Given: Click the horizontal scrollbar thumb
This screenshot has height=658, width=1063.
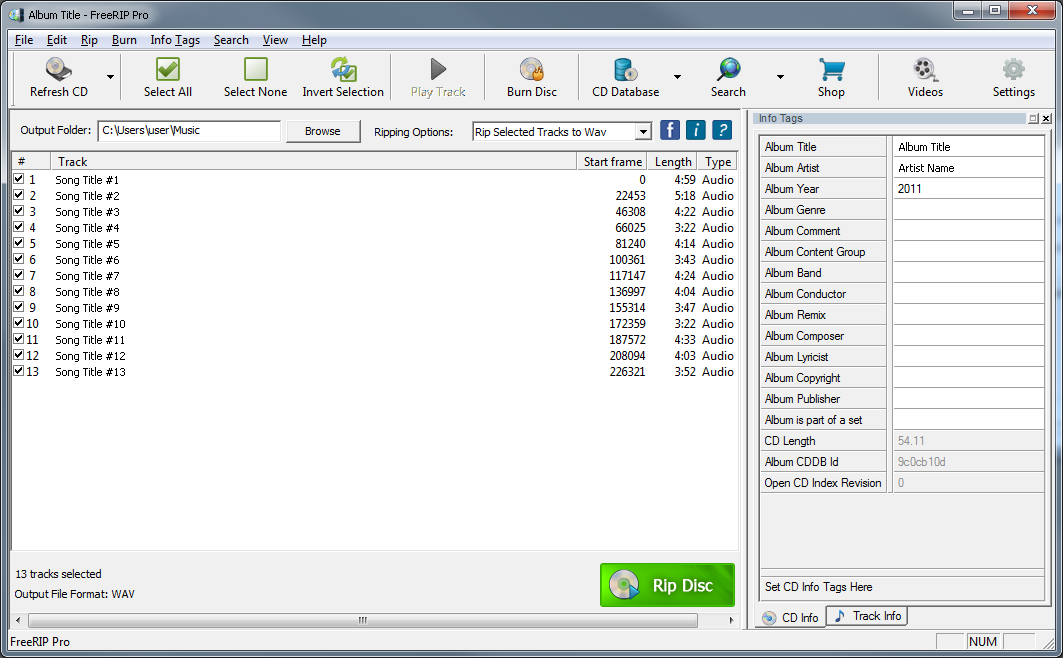Looking at the screenshot, I should click(363, 620).
